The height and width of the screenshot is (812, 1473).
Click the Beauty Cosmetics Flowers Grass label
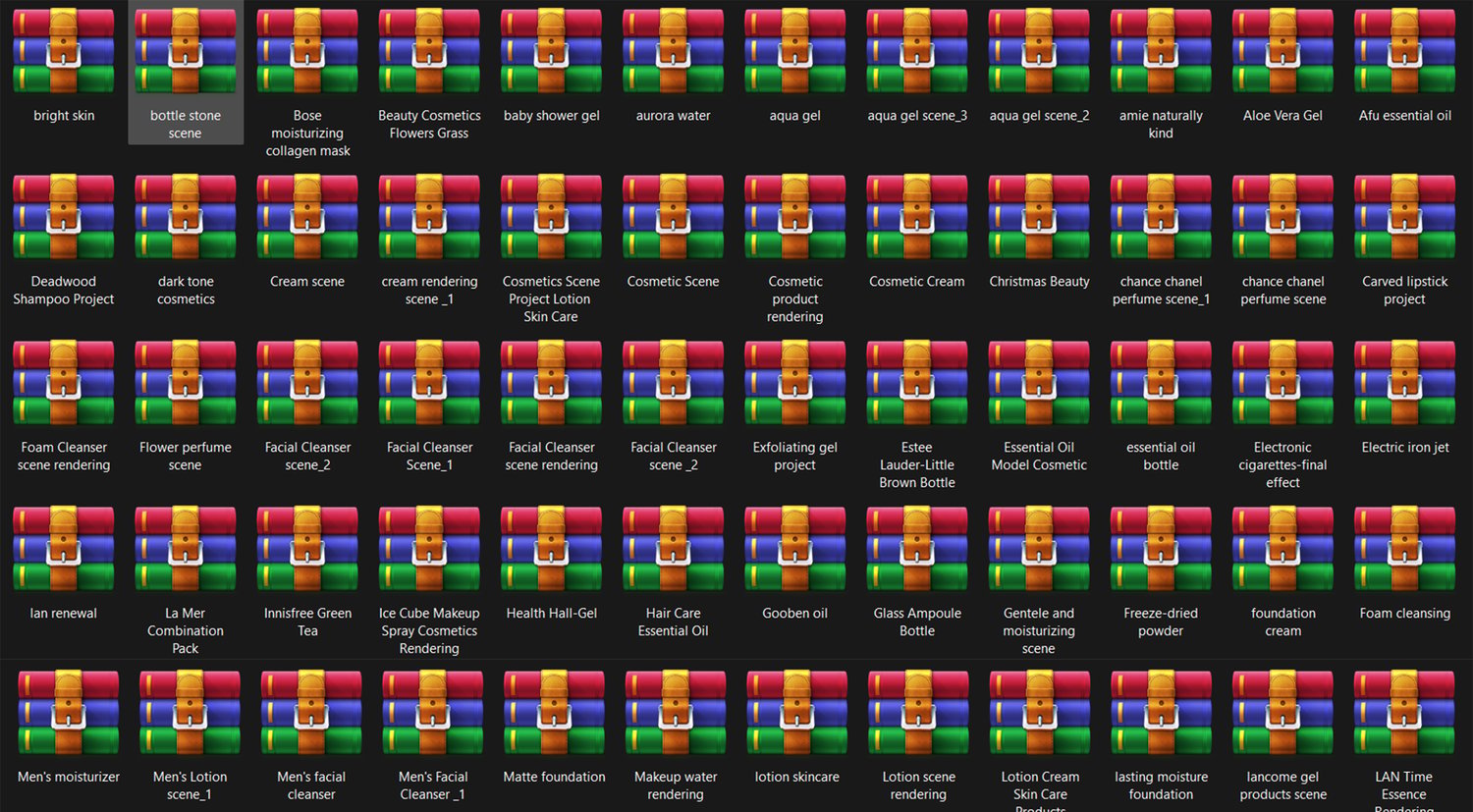click(x=429, y=125)
